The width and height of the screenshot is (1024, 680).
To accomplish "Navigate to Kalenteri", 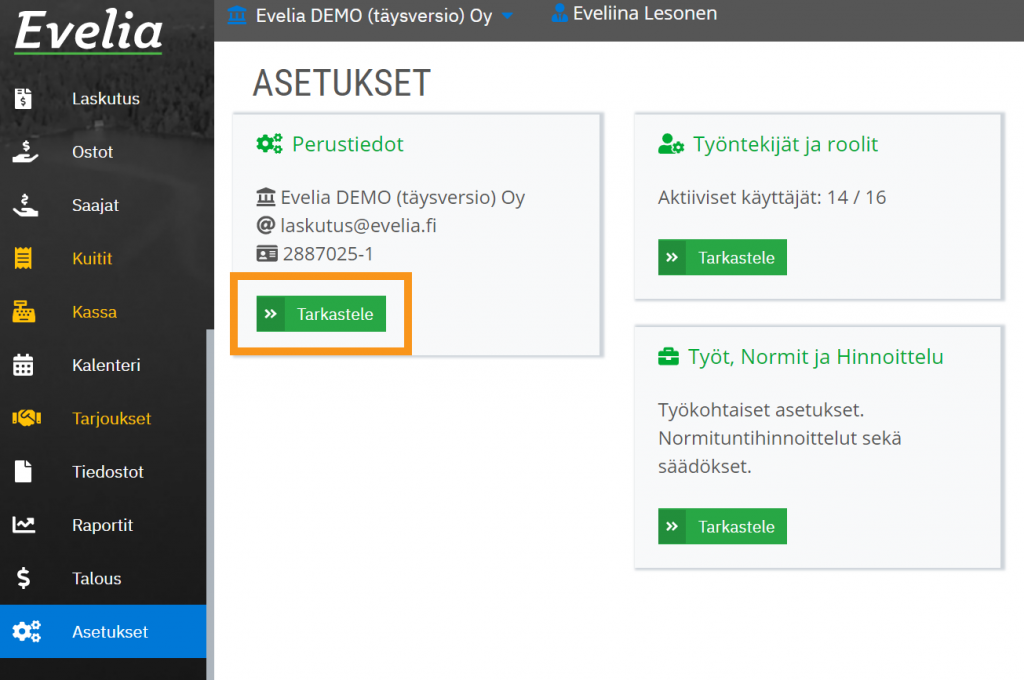I will 103,364.
